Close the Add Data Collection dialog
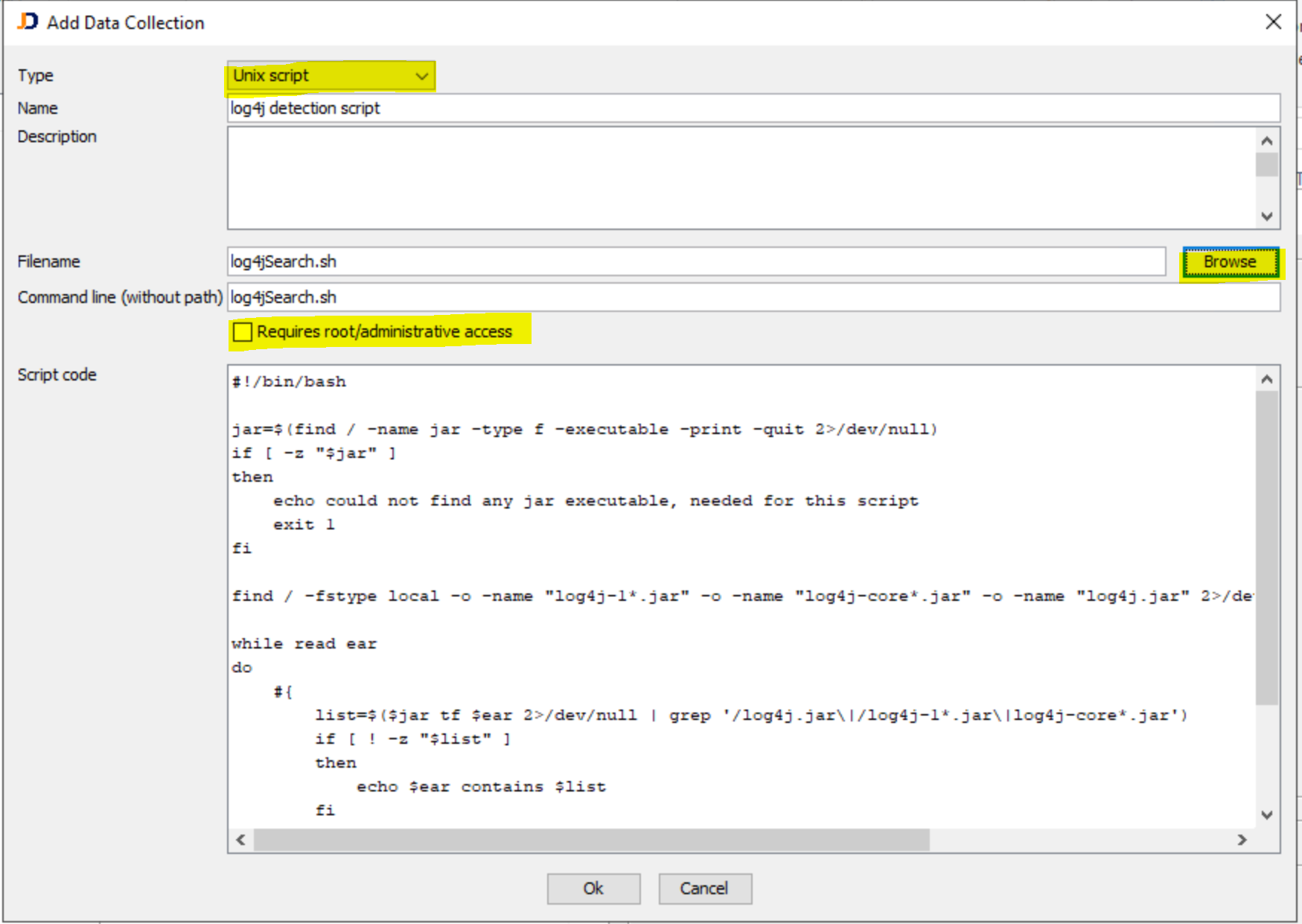Screen dimensions: 1302x924 (x=1274, y=22)
